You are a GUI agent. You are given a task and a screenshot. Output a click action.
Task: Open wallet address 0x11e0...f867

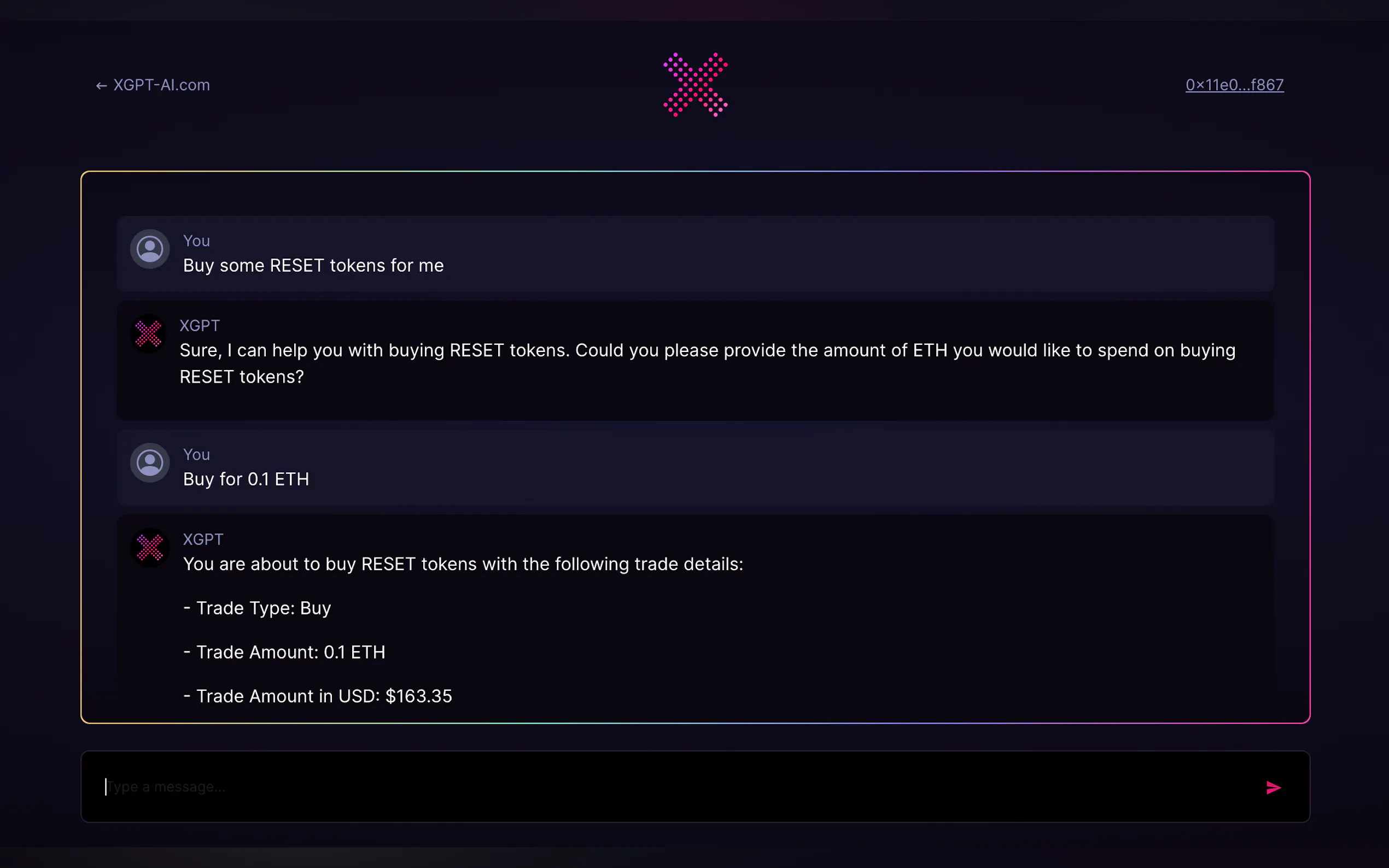click(x=1234, y=85)
